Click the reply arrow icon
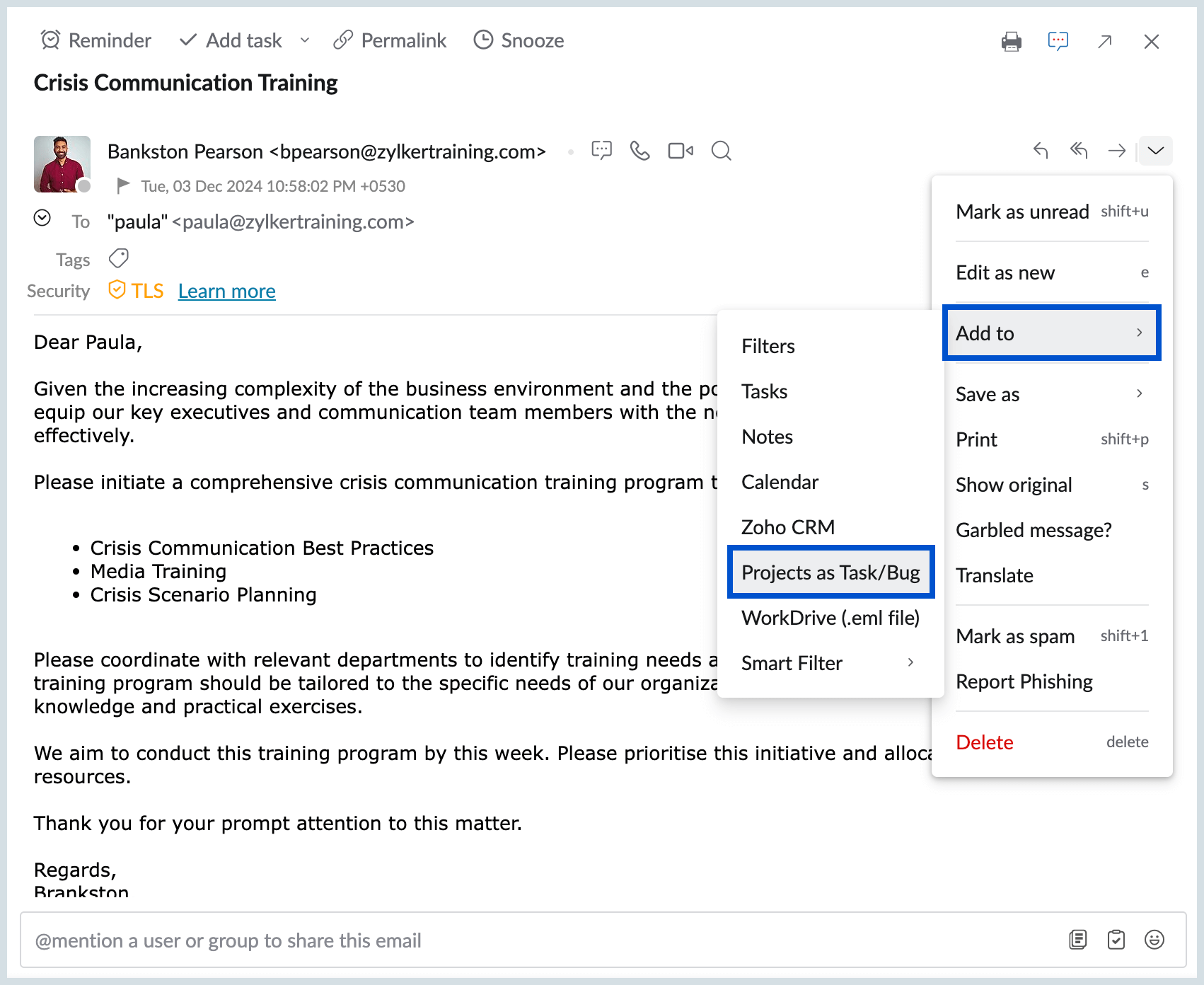The height and width of the screenshot is (985, 1204). (1040, 150)
